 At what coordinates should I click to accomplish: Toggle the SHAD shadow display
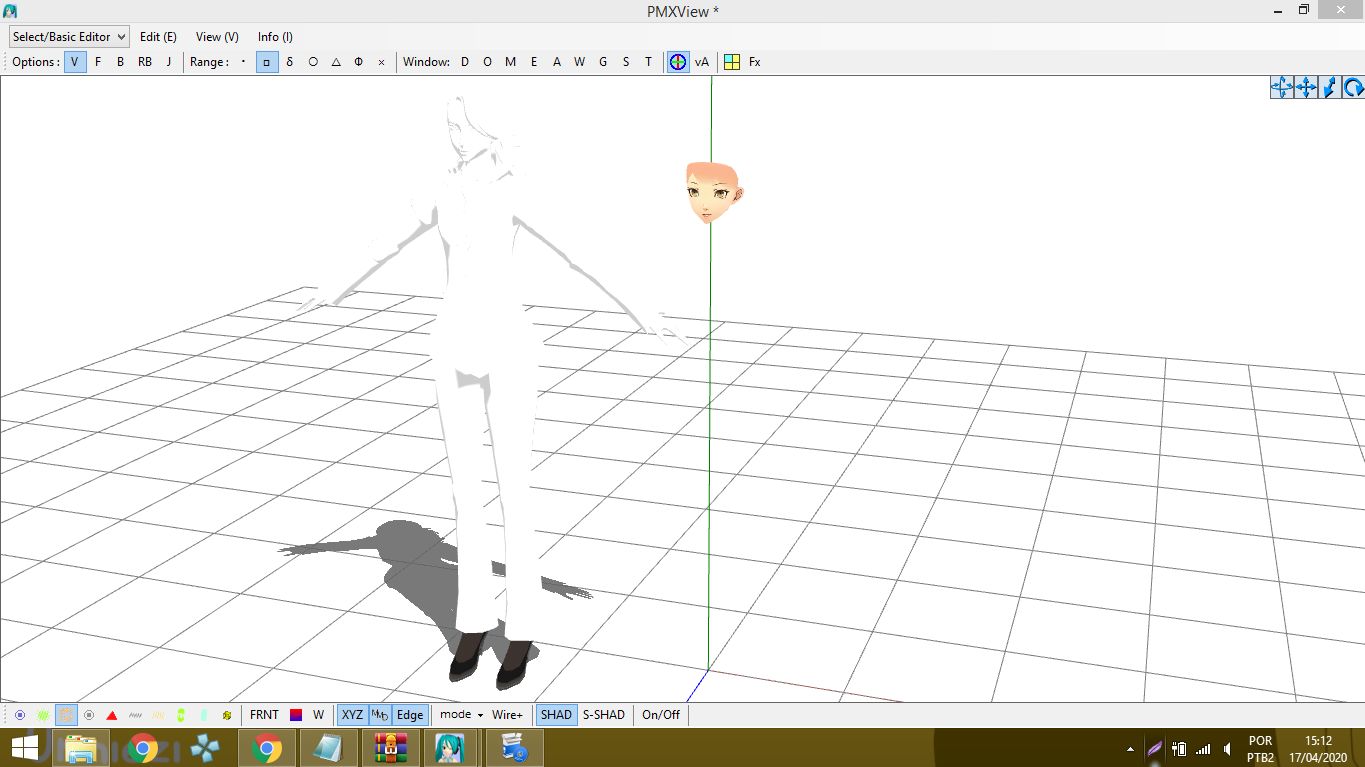[556, 715]
